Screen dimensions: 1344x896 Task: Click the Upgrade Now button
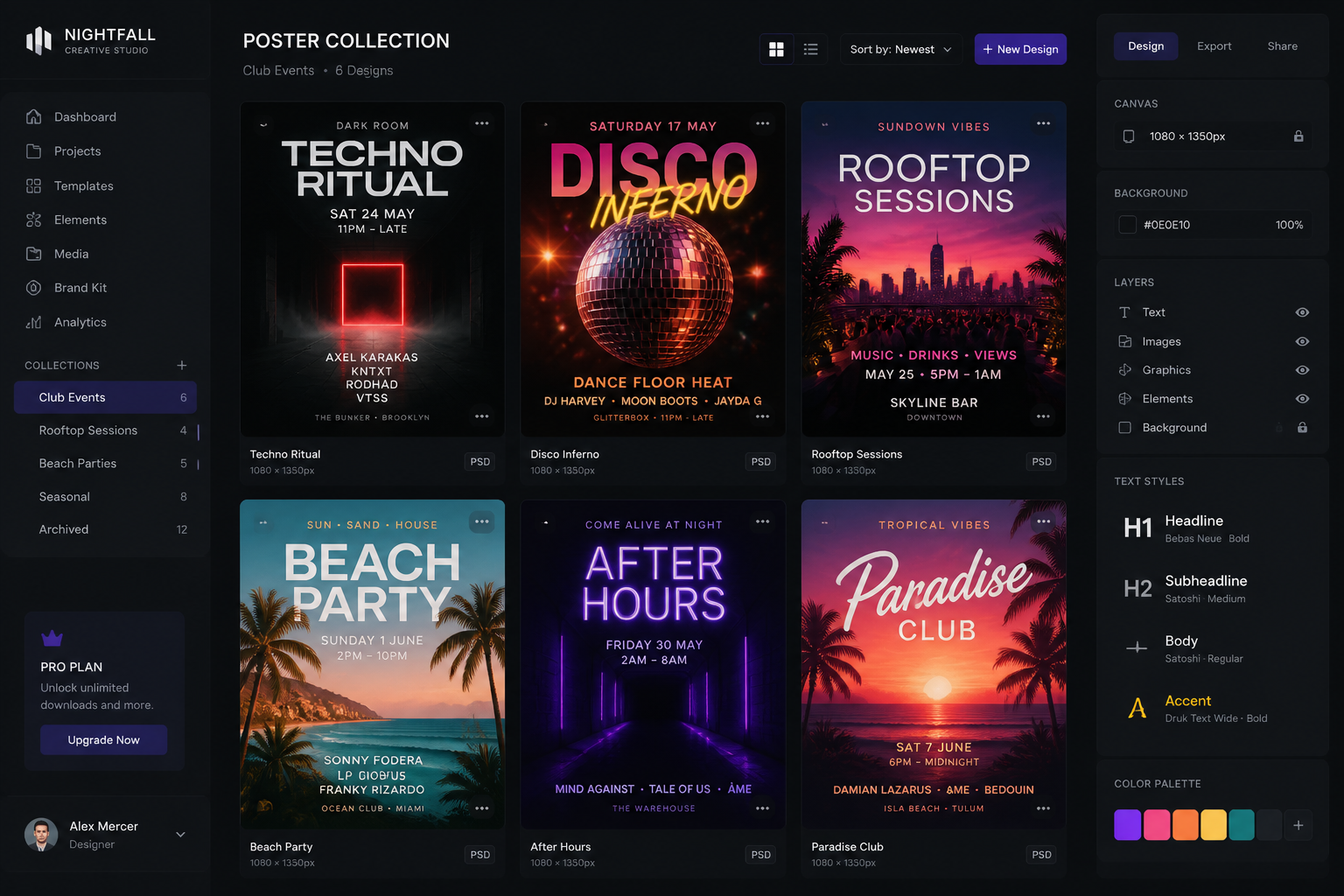click(x=103, y=740)
